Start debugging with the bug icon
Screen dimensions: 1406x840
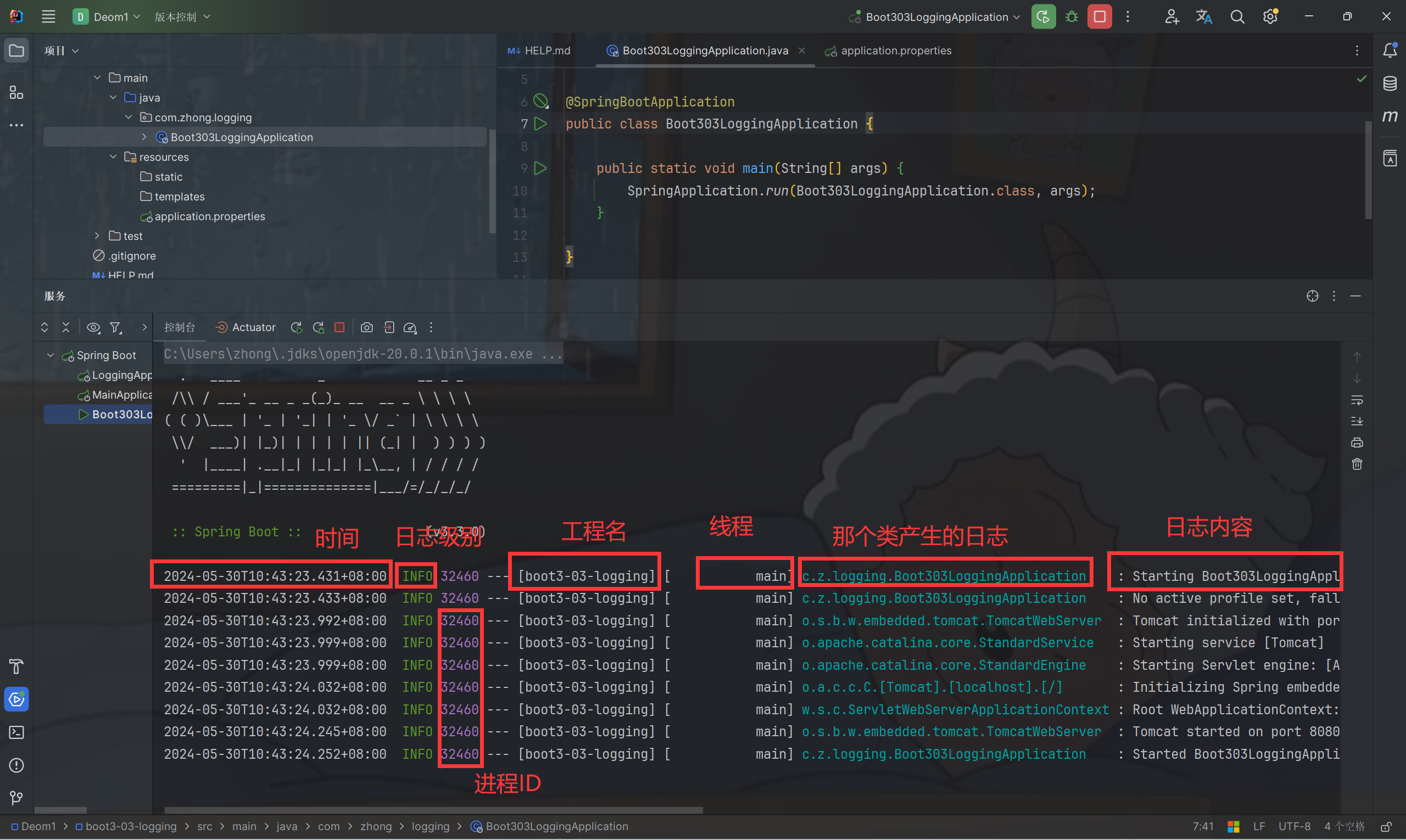pos(1072,16)
